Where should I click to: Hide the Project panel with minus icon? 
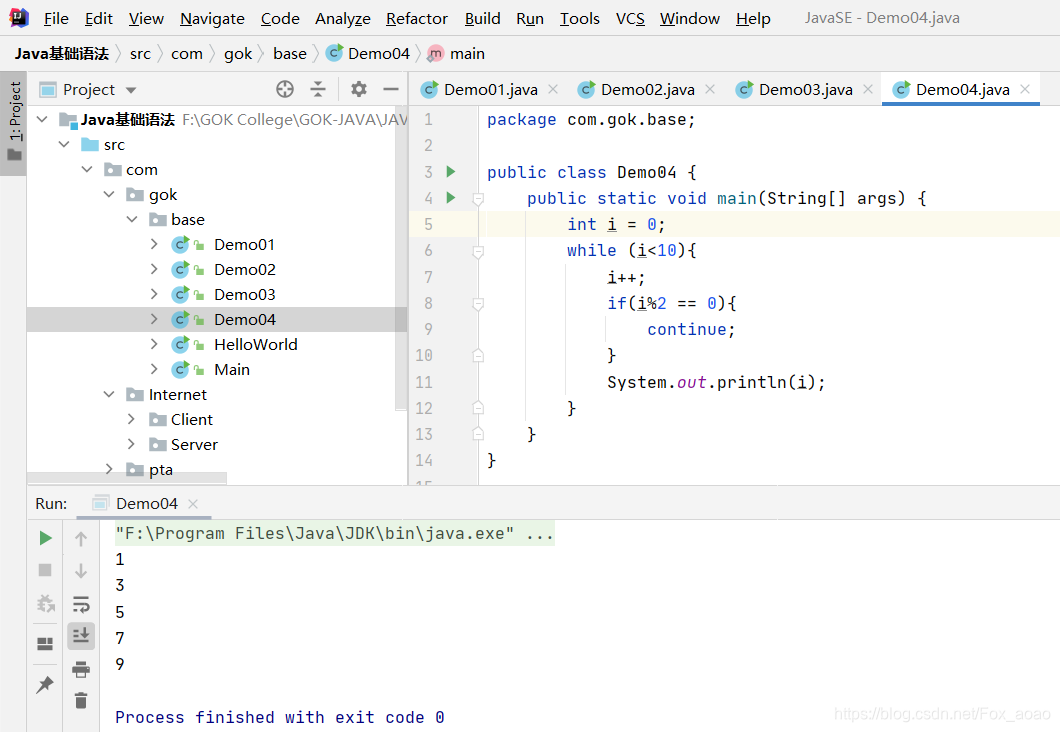point(391,89)
